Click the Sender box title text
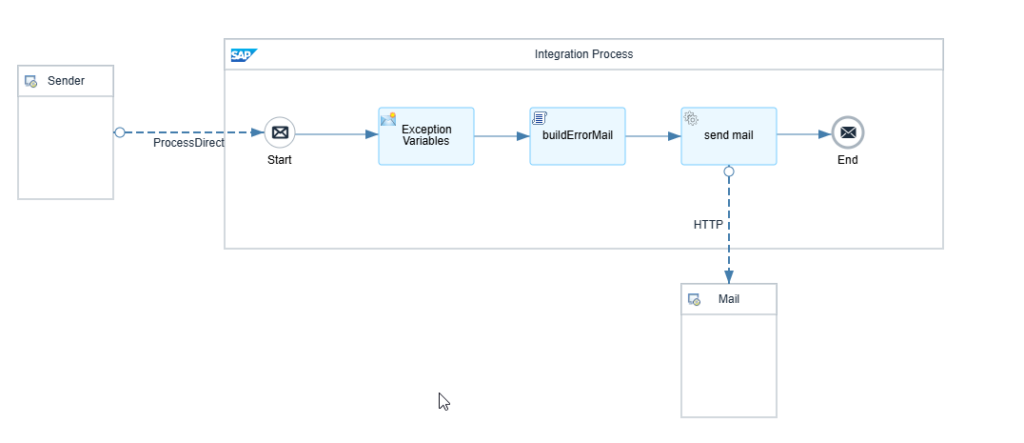This screenshot has height=443, width=1024. tap(66, 81)
